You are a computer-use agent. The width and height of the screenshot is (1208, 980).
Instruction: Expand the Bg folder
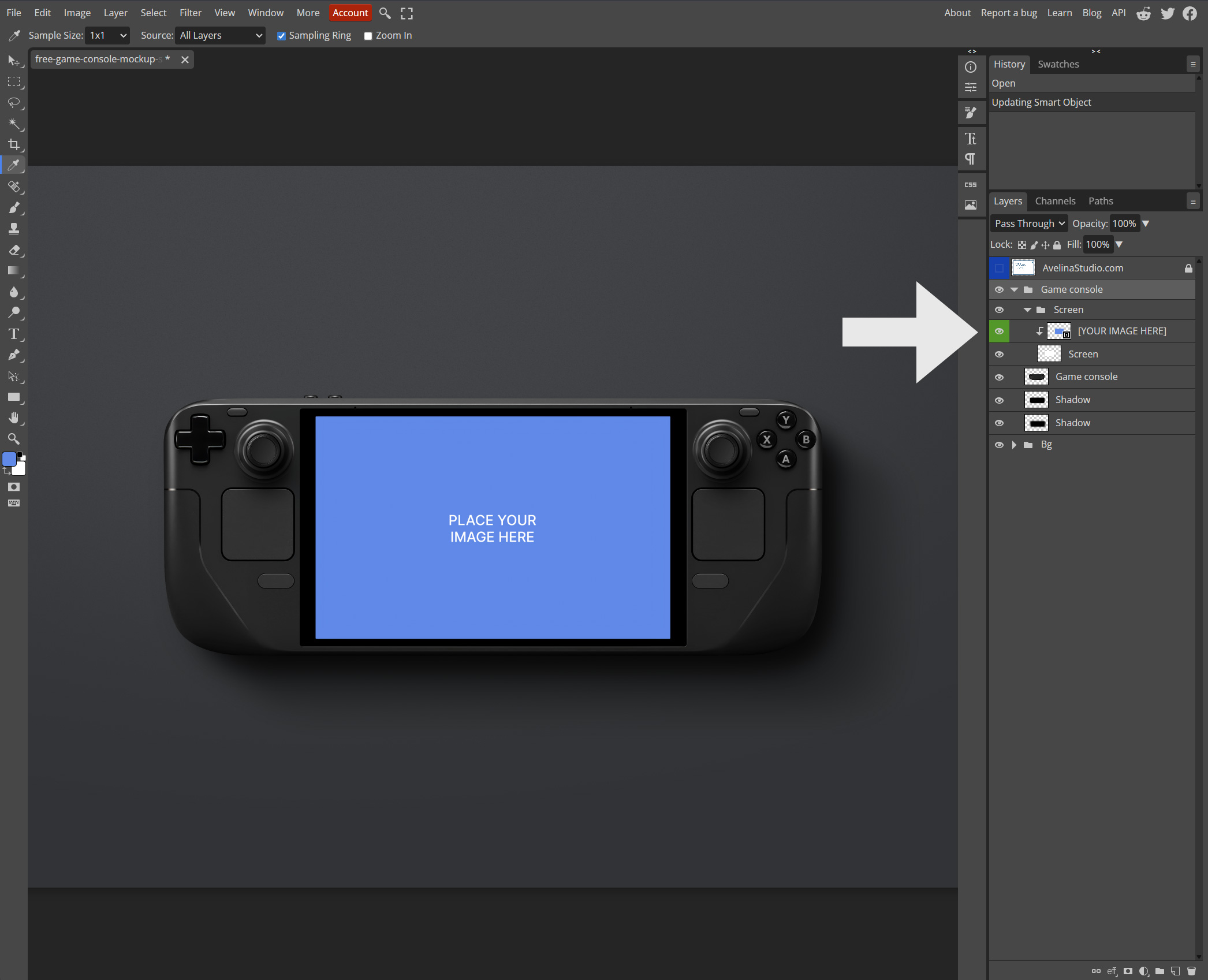[x=1014, y=445]
